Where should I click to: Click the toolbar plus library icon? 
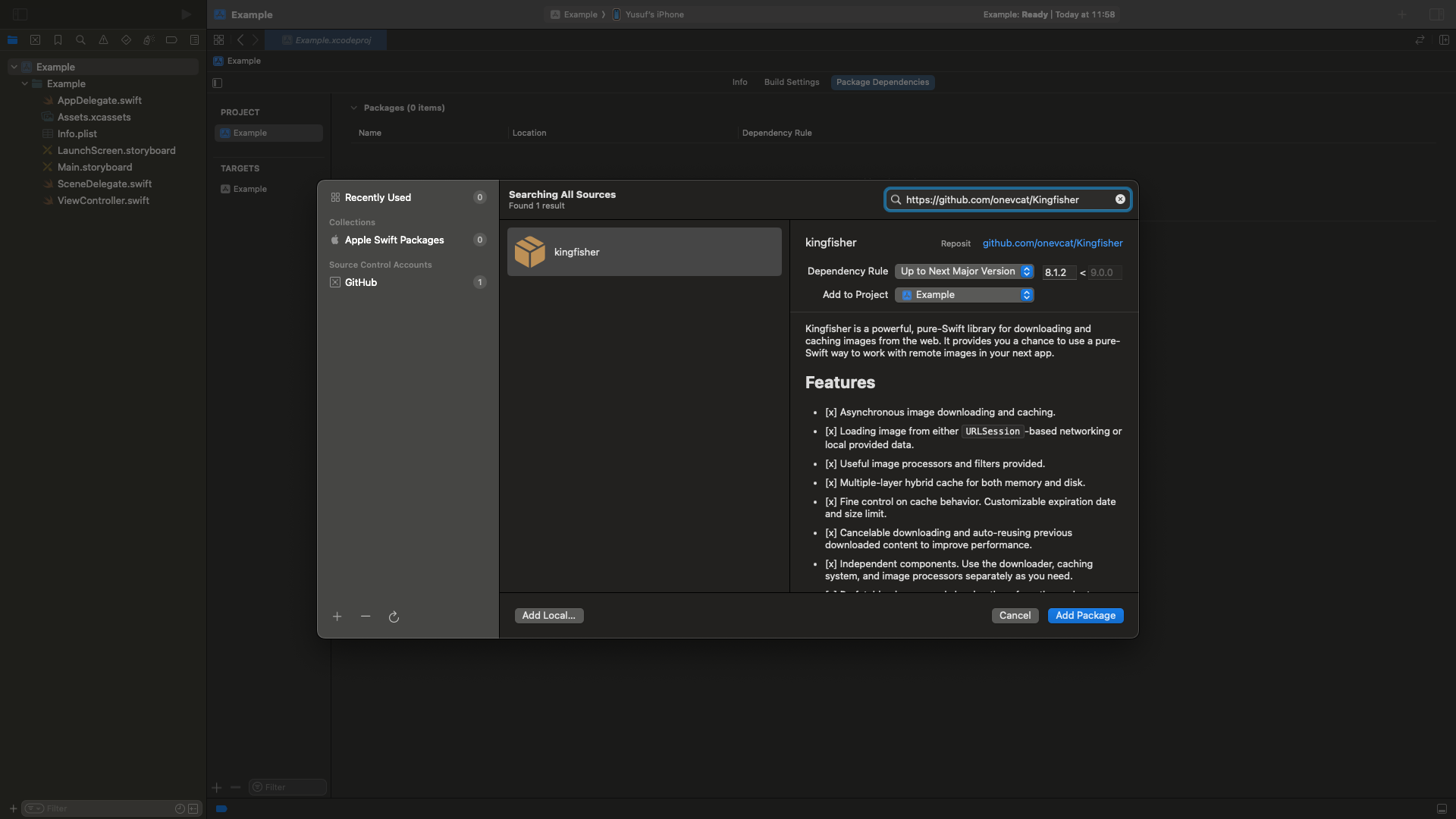pyautogui.click(x=1402, y=14)
